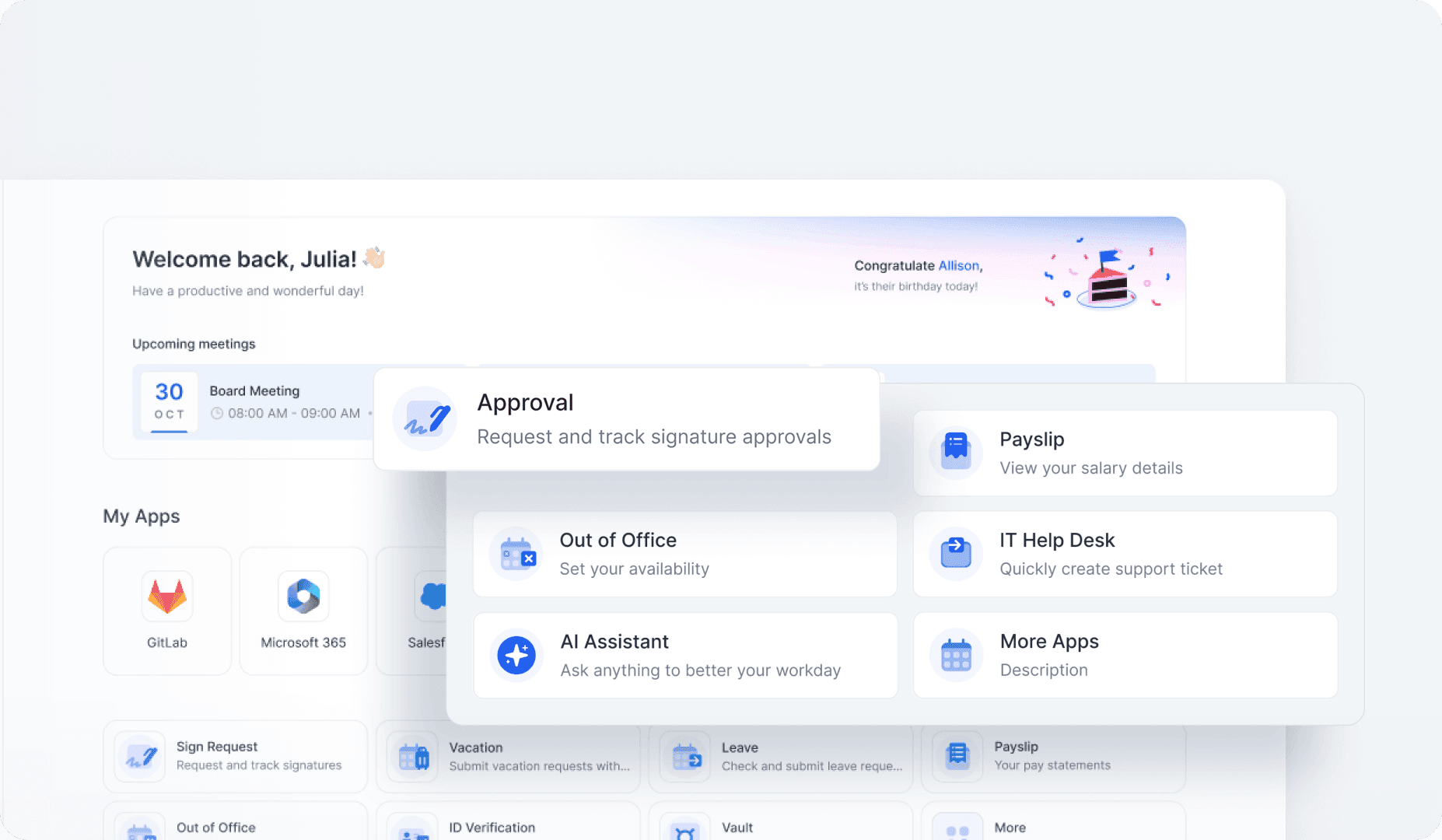
Task: Open the Board Meeting entry
Action: coord(254,390)
